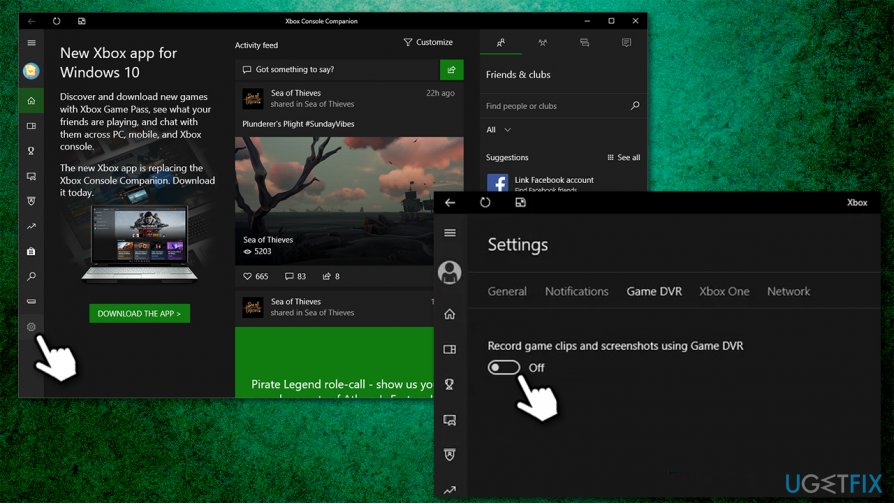The image size is (894, 504).
Task: Open profile avatar in Xbox Settings sidebar
Action: coord(450,273)
